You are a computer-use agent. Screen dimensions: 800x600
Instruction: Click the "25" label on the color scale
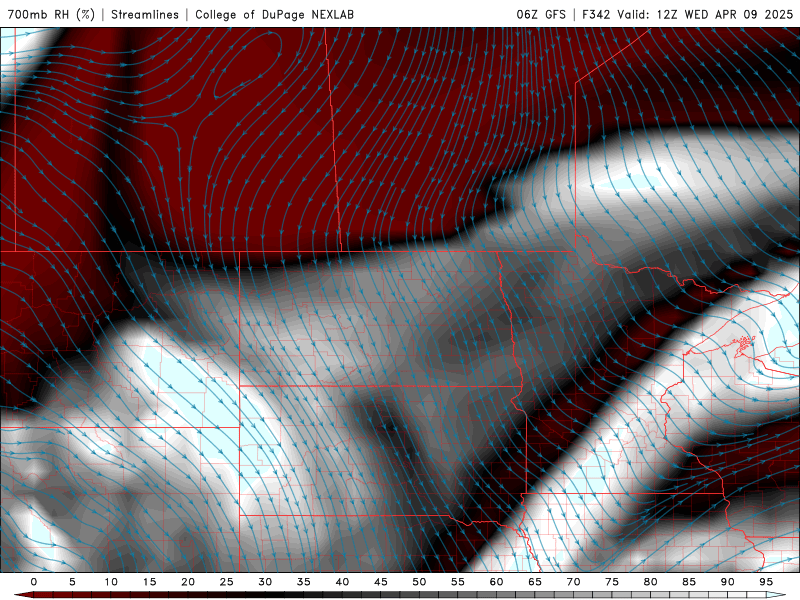click(227, 582)
